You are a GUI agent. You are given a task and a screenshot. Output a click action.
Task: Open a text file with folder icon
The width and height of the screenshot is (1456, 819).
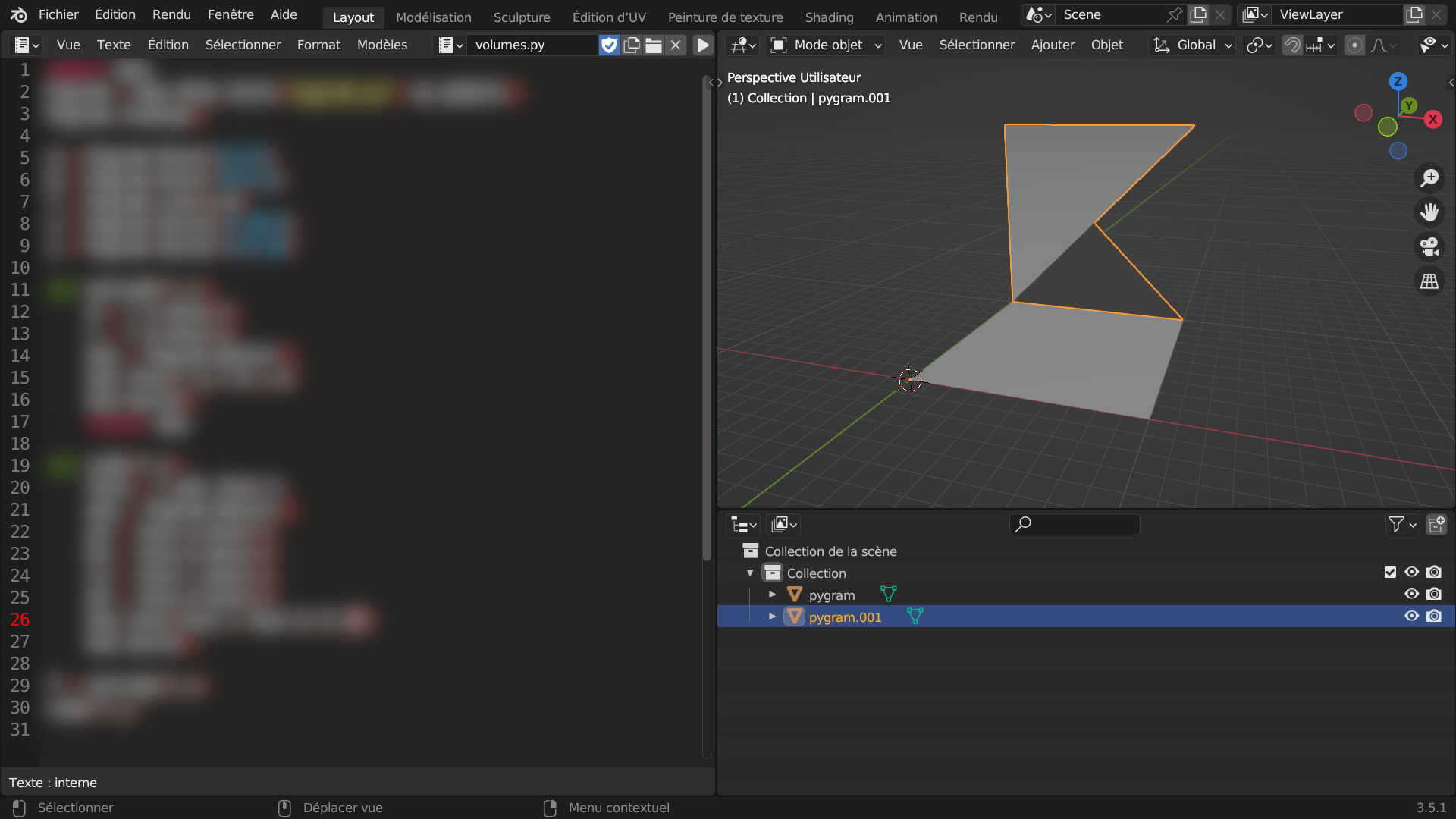point(654,45)
